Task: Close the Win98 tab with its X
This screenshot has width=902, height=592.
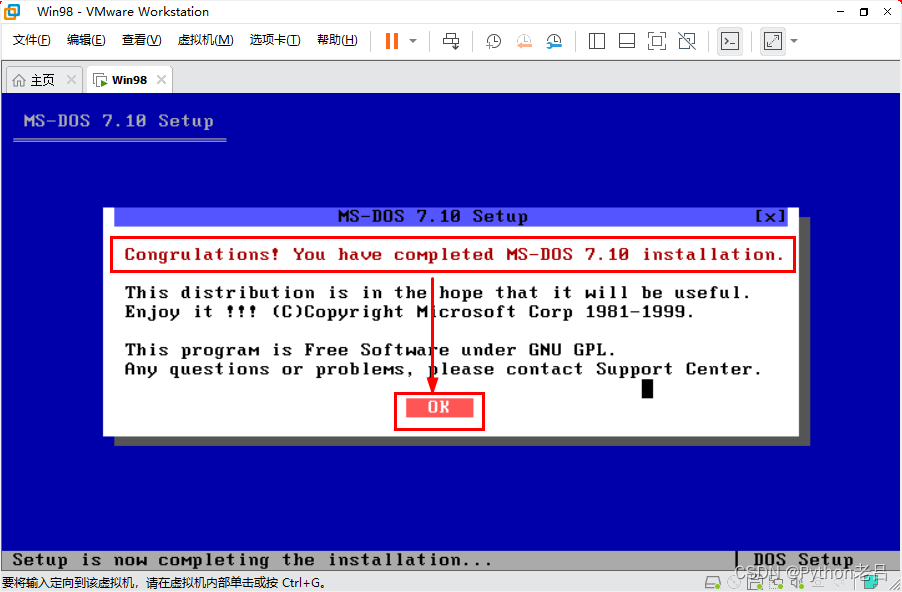Action: click(162, 79)
